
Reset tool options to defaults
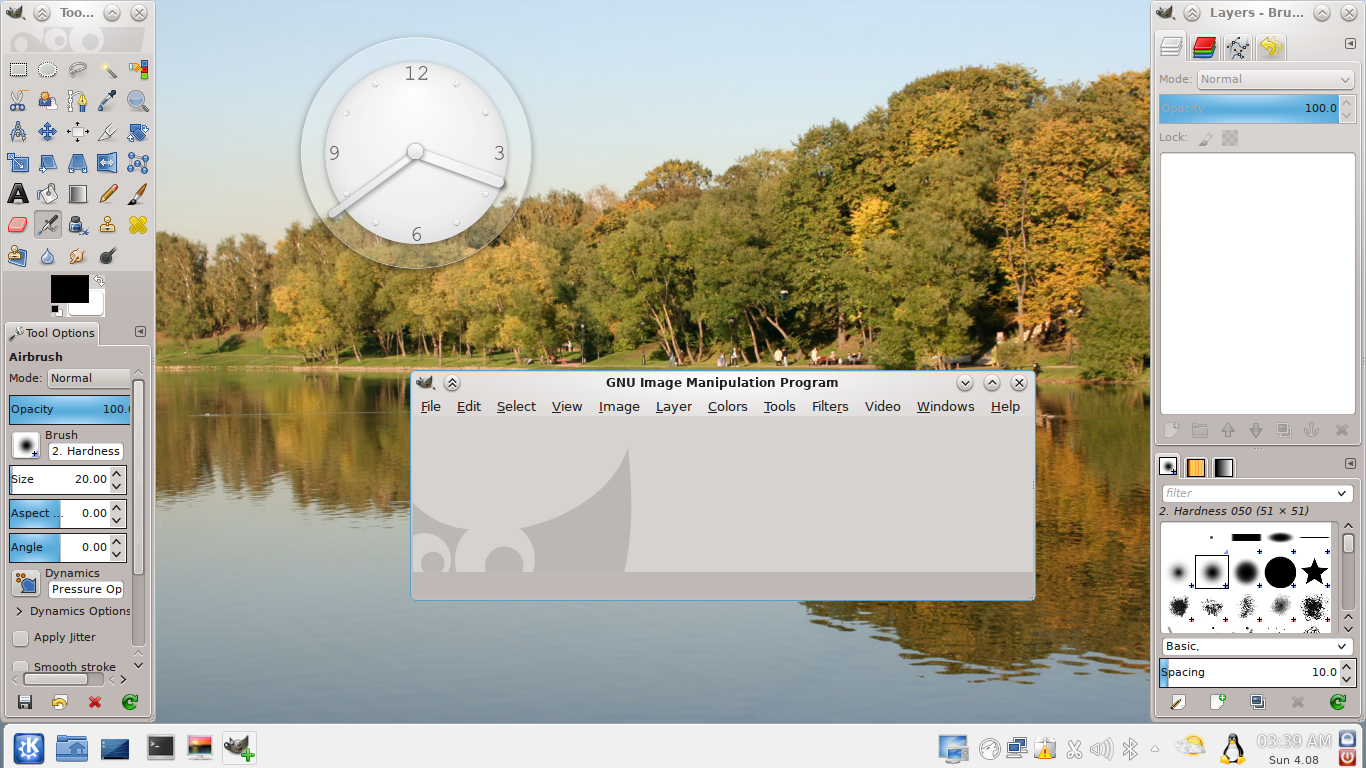point(130,702)
